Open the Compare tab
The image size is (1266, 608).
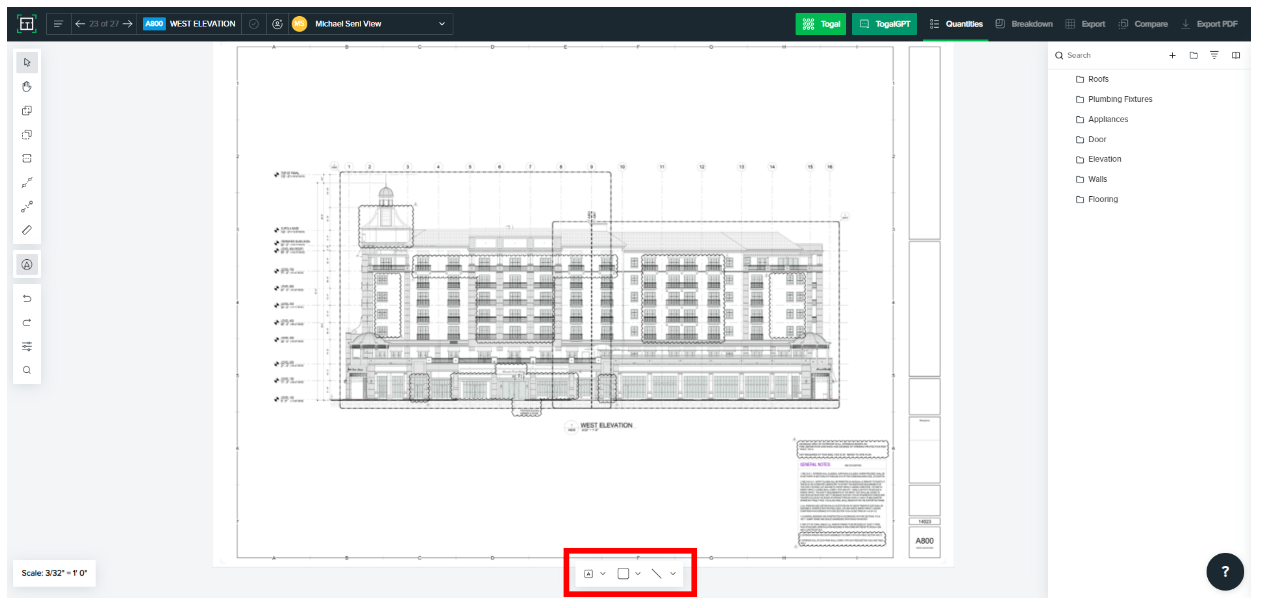coord(1143,24)
